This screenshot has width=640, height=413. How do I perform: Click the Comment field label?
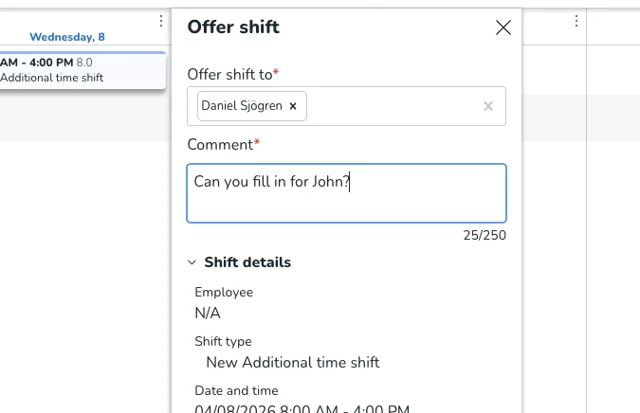[220, 145]
